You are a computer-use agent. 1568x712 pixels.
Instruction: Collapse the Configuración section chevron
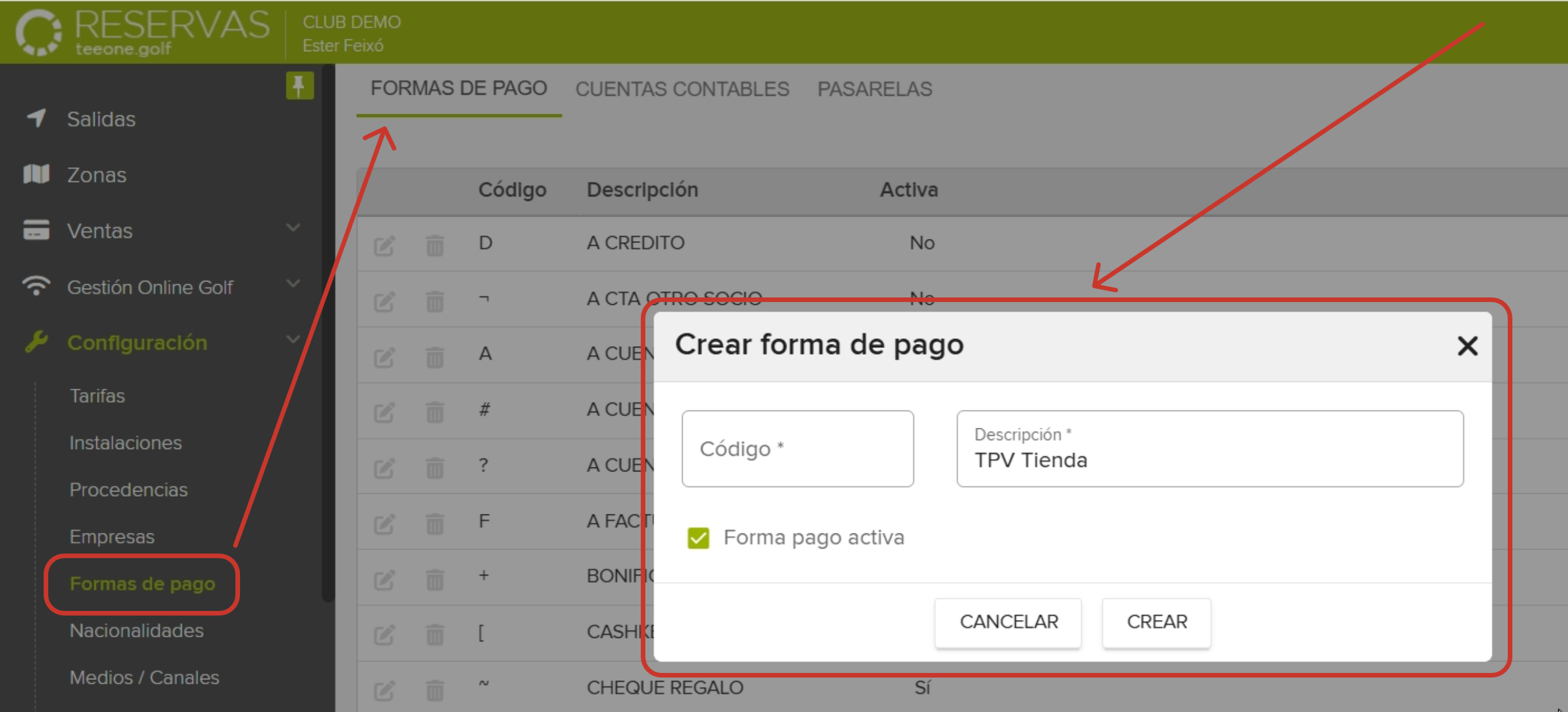click(x=293, y=339)
